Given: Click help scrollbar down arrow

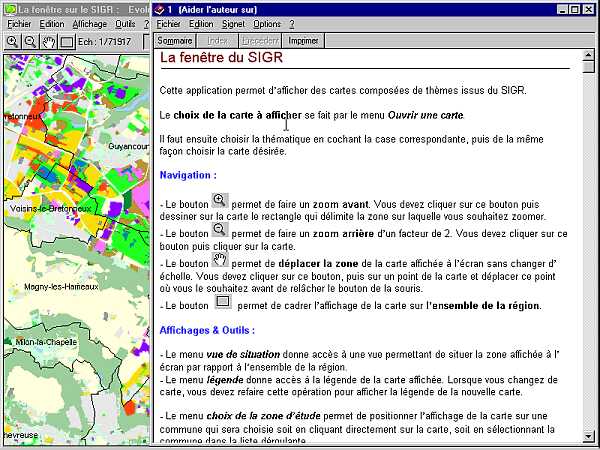Looking at the screenshot, I should [x=588, y=436].
